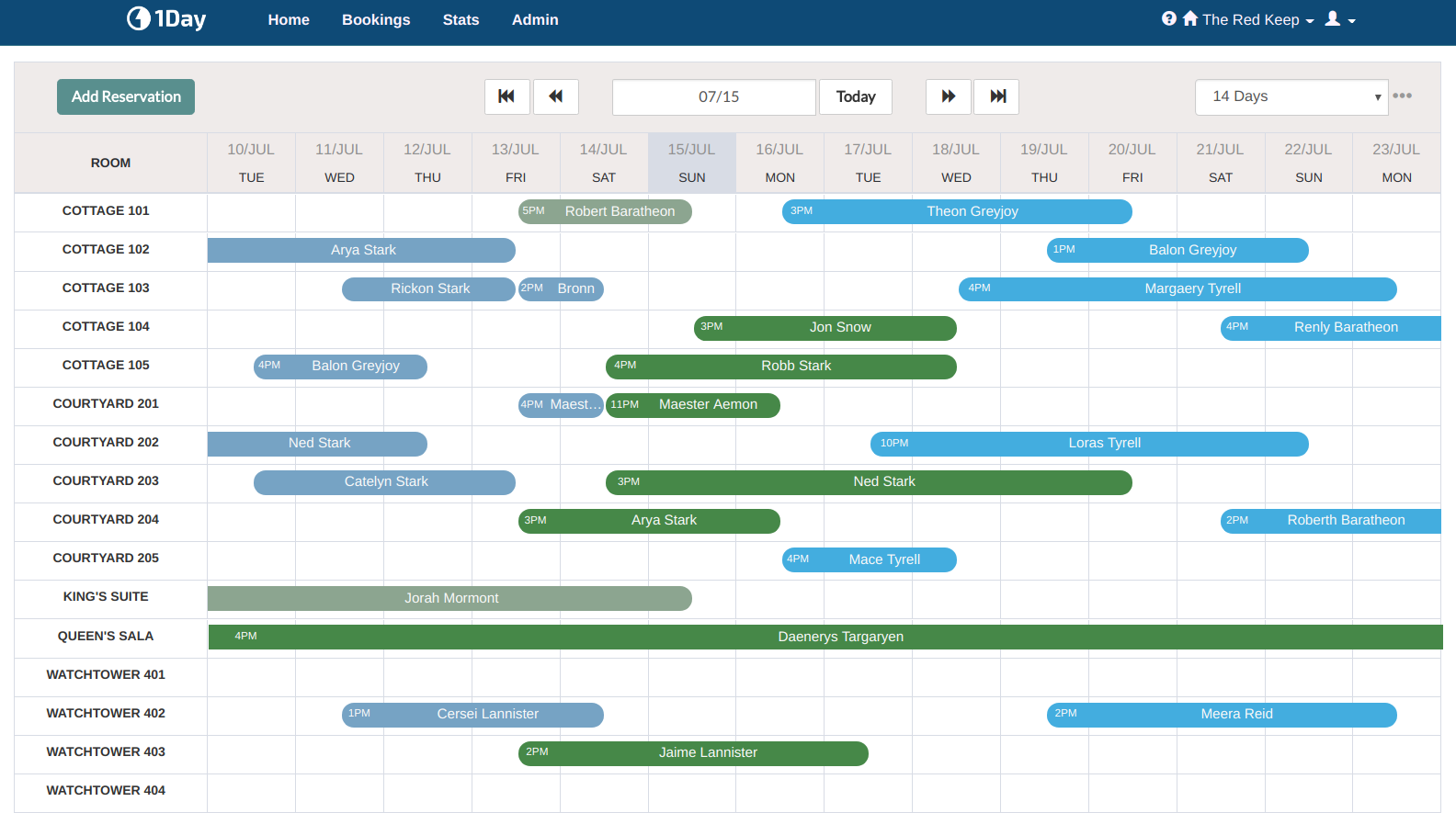Go back with the rewind arrows icon
The image size is (1456, 813).
pos(555,96)
